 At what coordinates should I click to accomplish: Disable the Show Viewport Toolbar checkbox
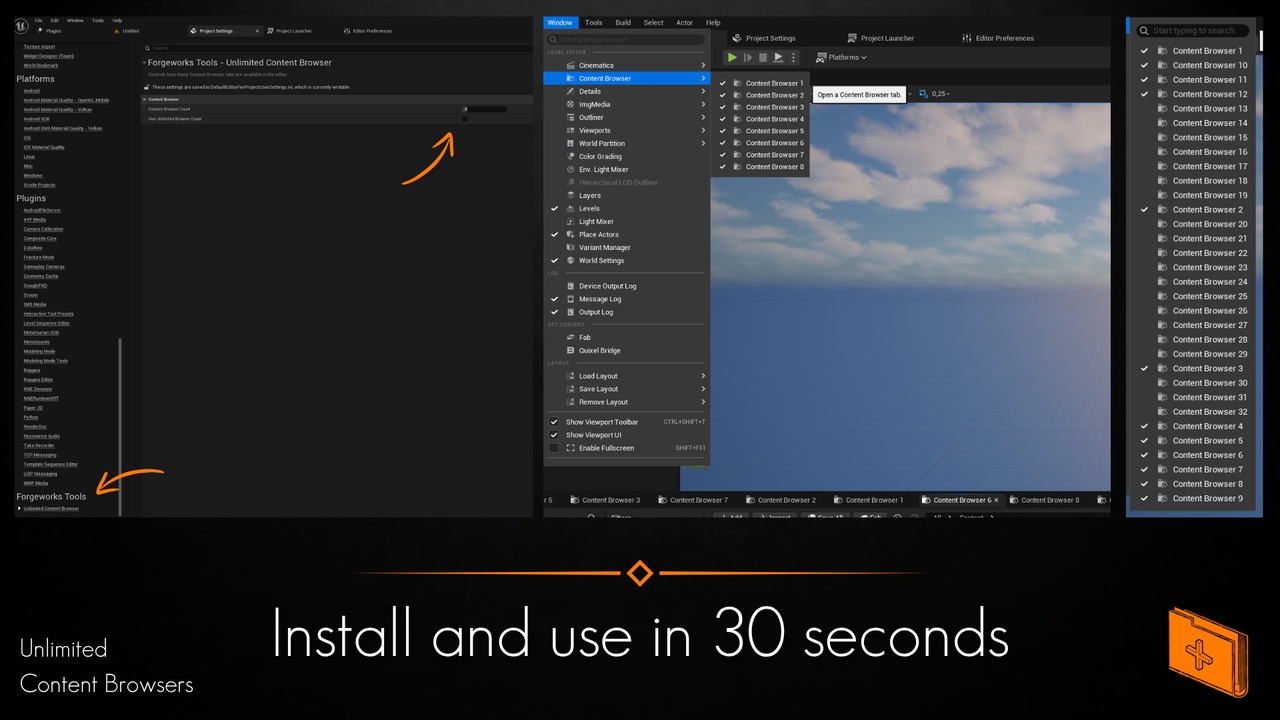point(554,422)
